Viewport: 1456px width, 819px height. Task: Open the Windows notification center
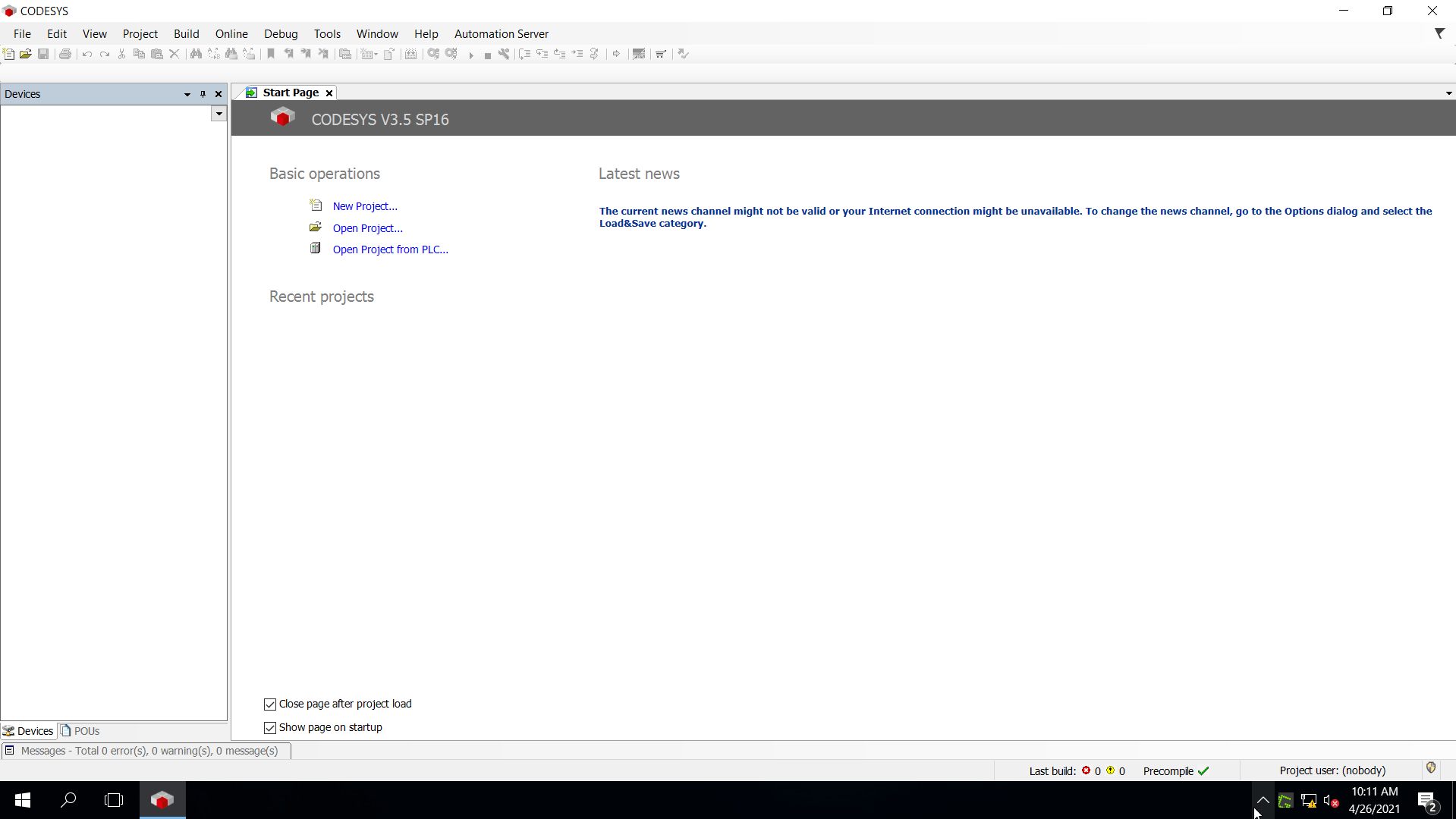pyautogui.click(x=1427, y=800)
